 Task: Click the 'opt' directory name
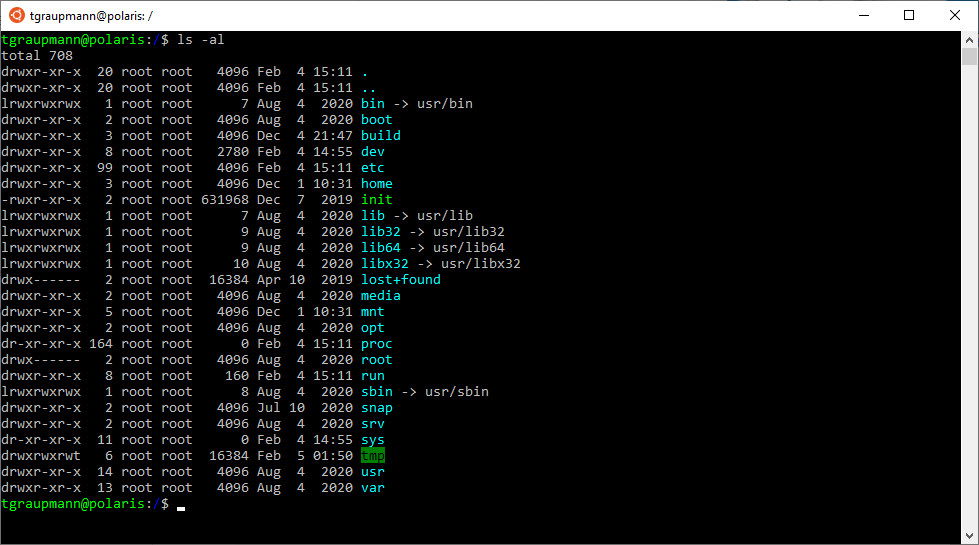pos(373,328)
